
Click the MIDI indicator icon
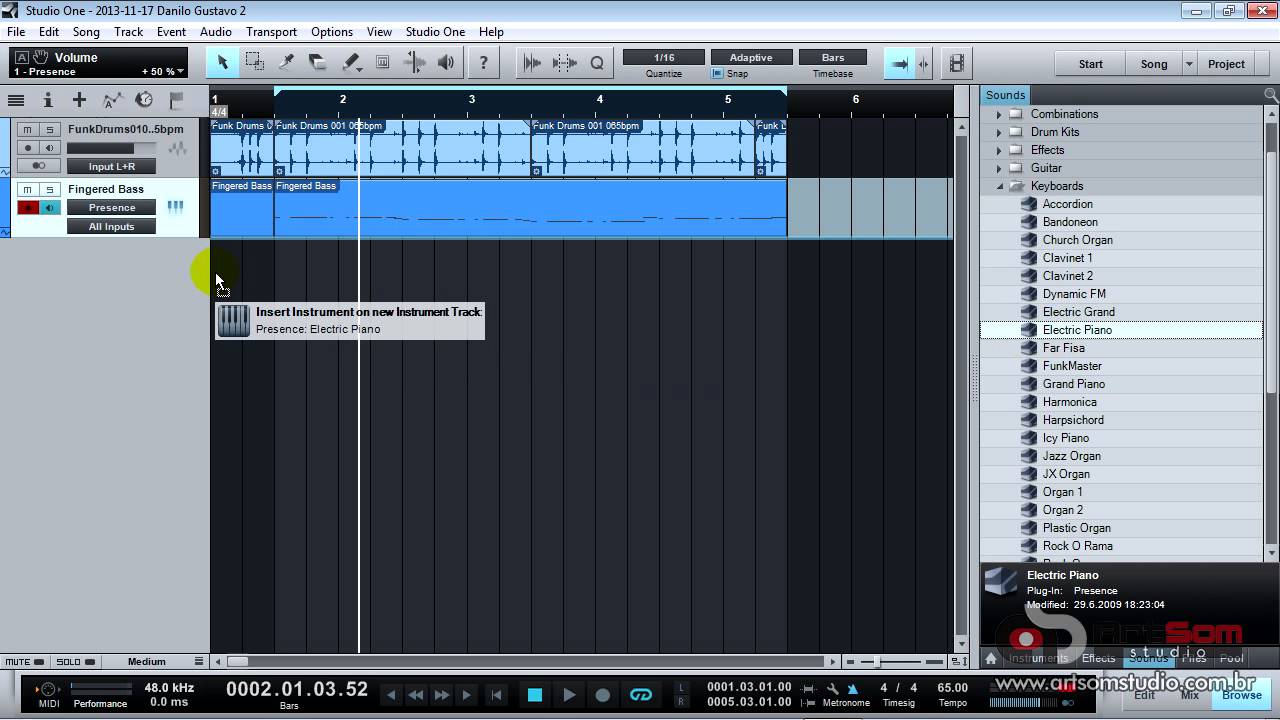point(47,689)
